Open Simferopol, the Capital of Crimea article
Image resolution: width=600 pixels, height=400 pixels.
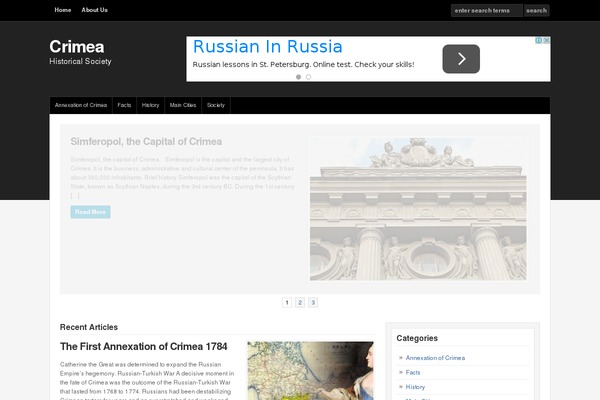(146, 142)
